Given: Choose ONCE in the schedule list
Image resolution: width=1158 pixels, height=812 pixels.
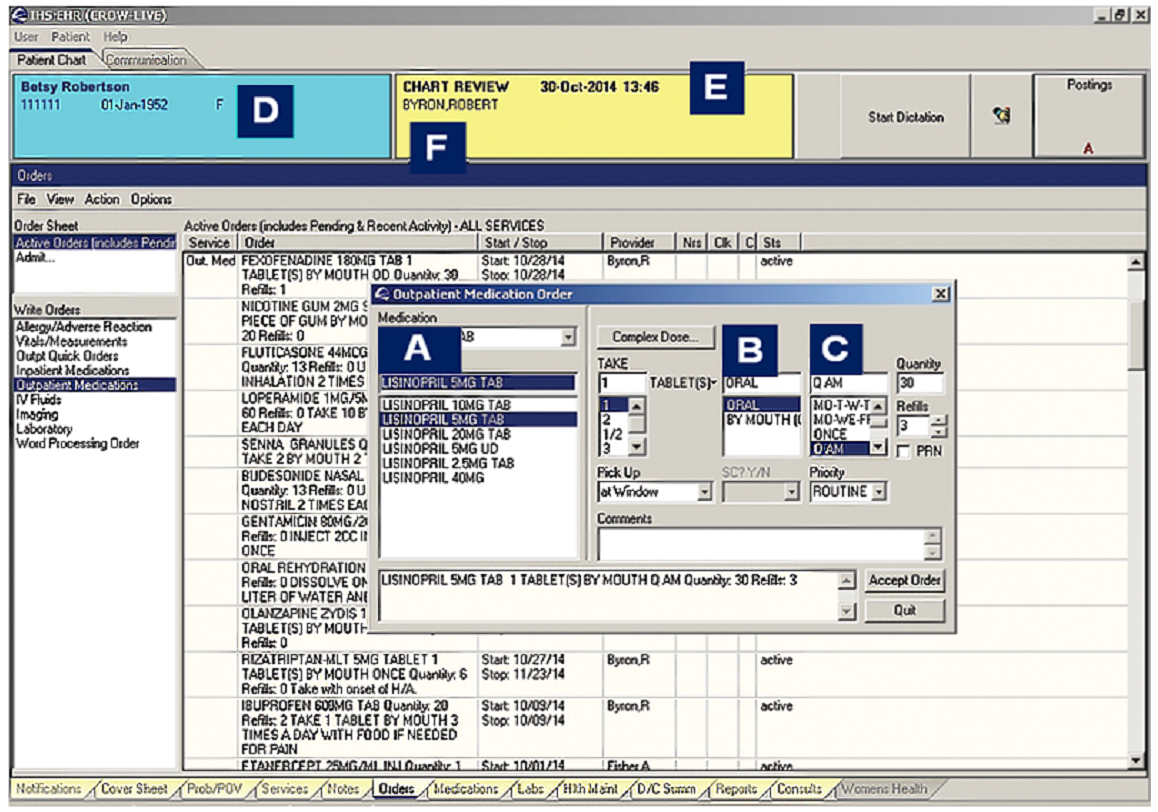Looking at the screenshot, I should [840, 434].
